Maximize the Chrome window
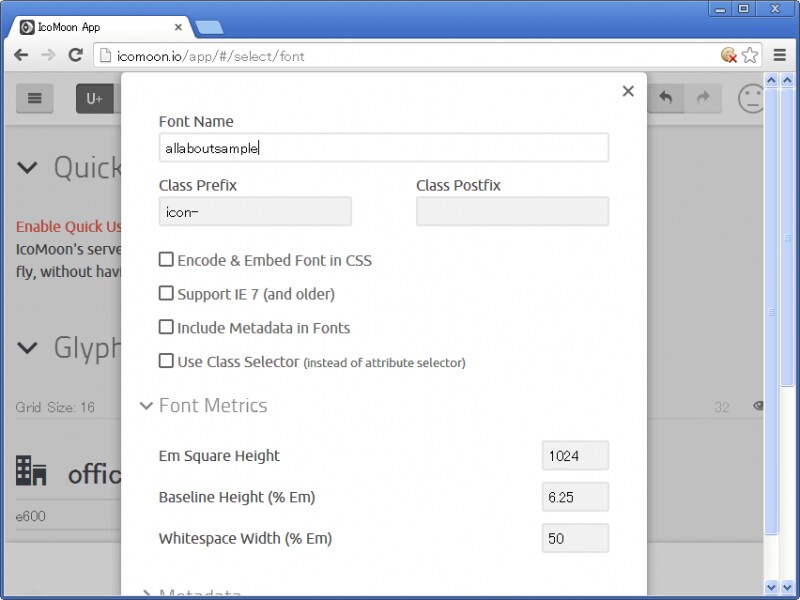Screen dimensions: 800x600 pyautogui.click(x=744, y=9)
